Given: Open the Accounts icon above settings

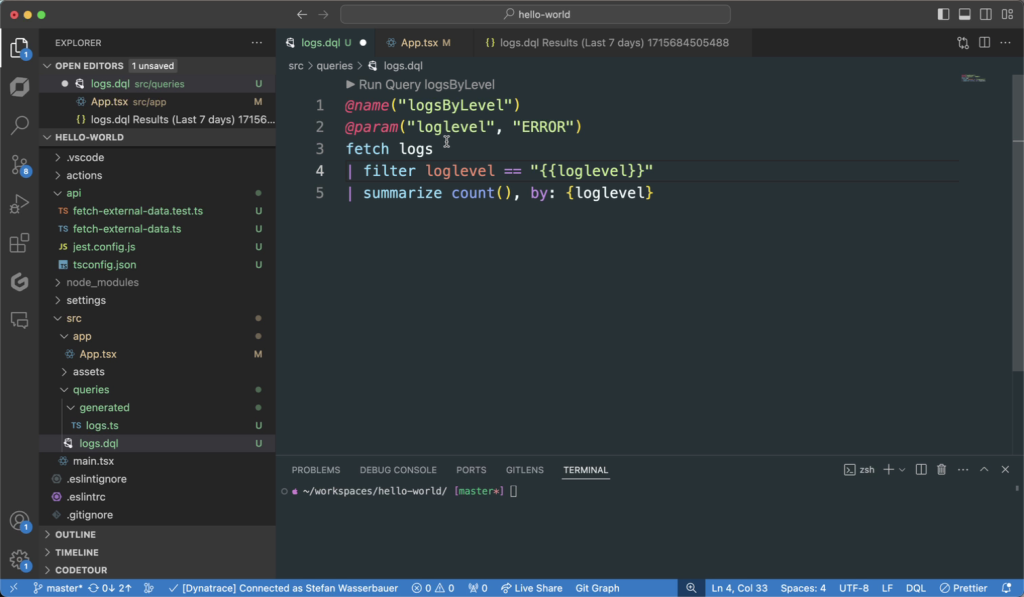Looking at the screenshot, I should [x=20, y=520].
